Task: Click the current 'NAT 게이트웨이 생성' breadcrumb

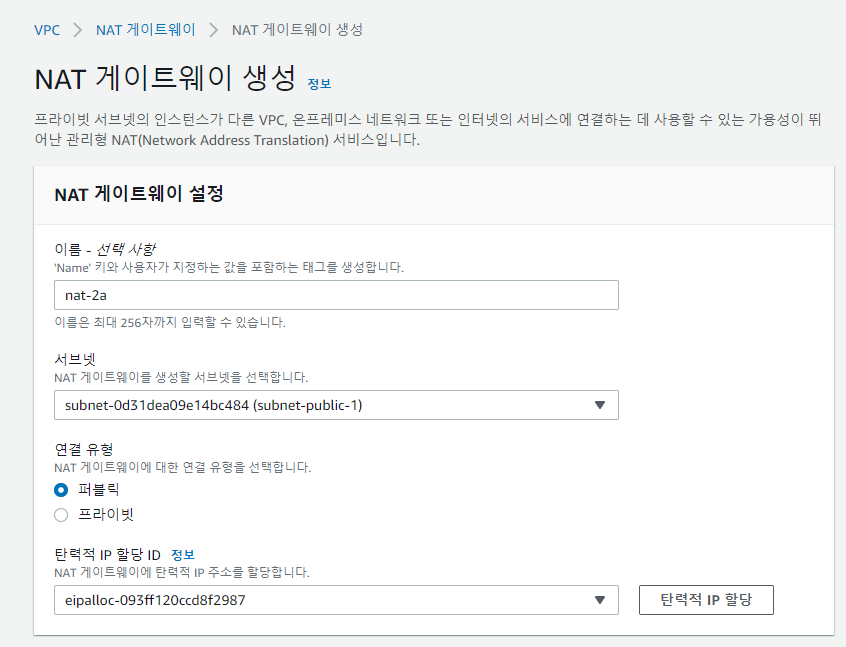Action: click(x=297, y=30)
